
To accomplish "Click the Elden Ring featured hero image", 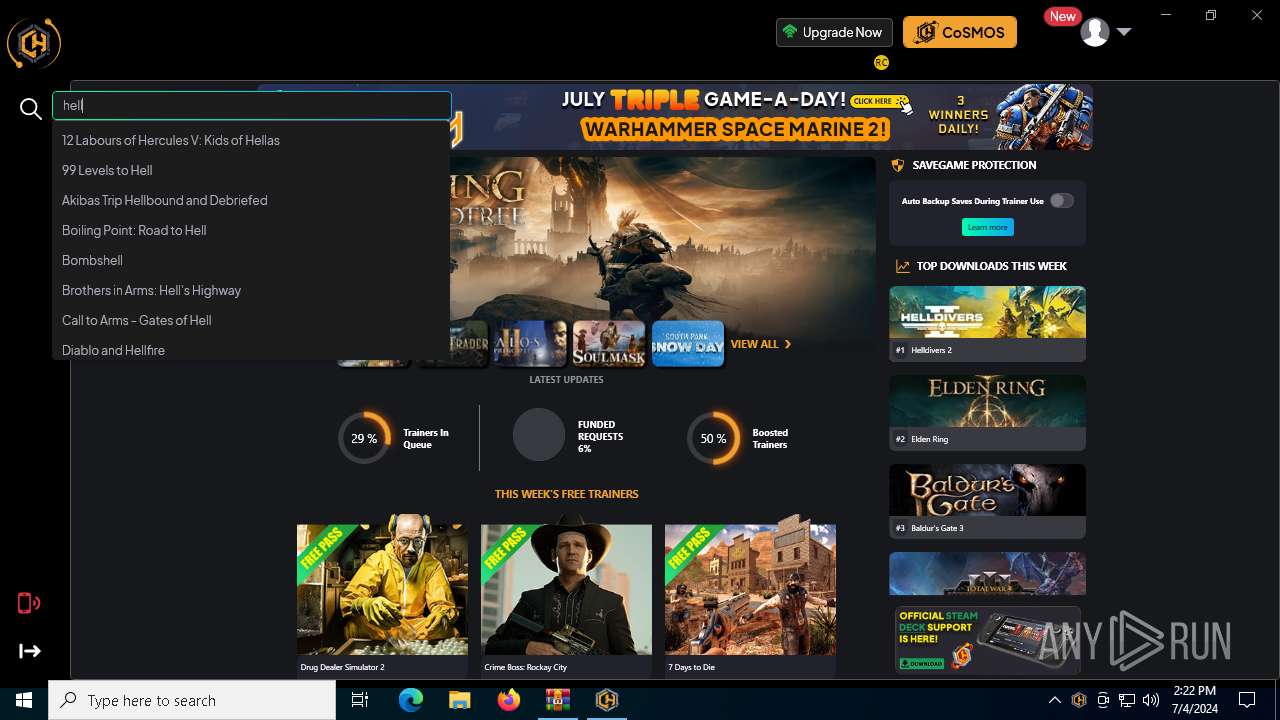I will 662,238.
